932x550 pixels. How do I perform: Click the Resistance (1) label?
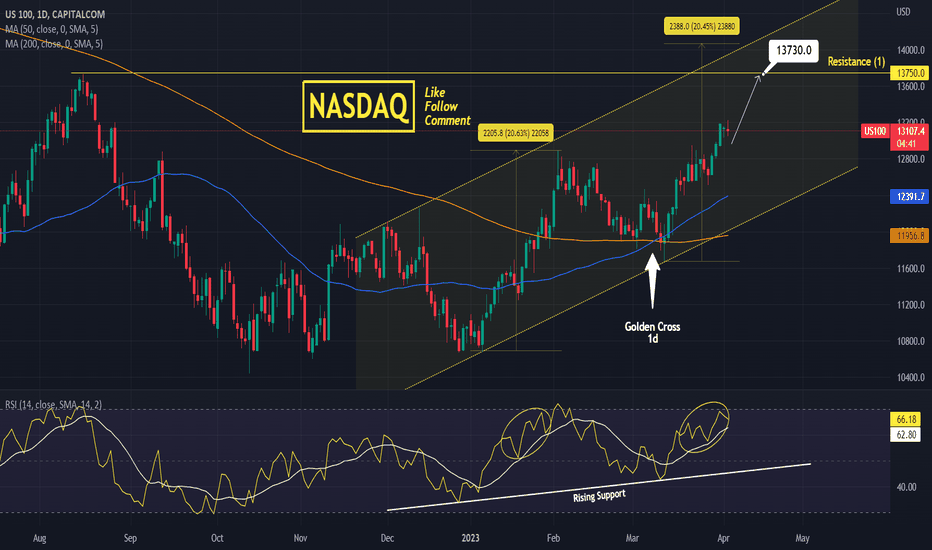[856, 61]
